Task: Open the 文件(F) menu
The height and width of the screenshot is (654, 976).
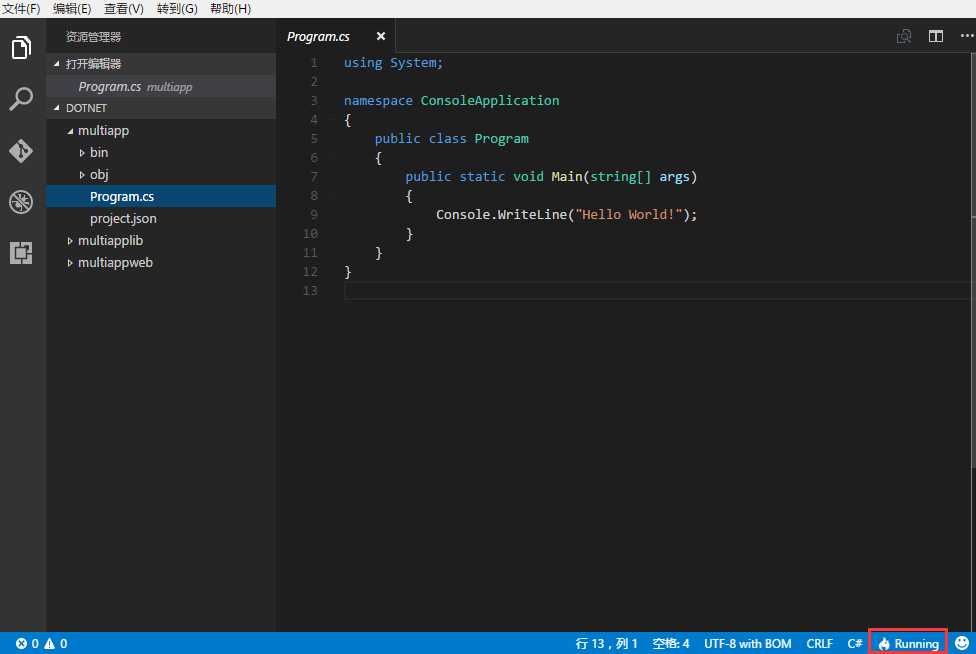Action: click(x=21, y=9)
